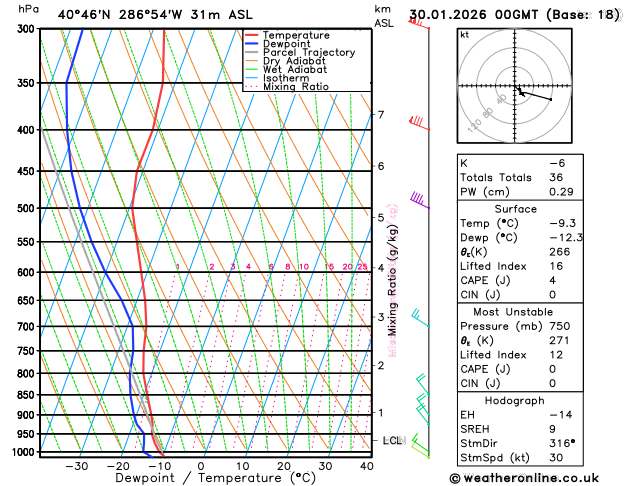Click the Surface section heading
Image resolution: width=629 pixels, height=486 pixels.
pyautogui.click(x=515, y=209)
